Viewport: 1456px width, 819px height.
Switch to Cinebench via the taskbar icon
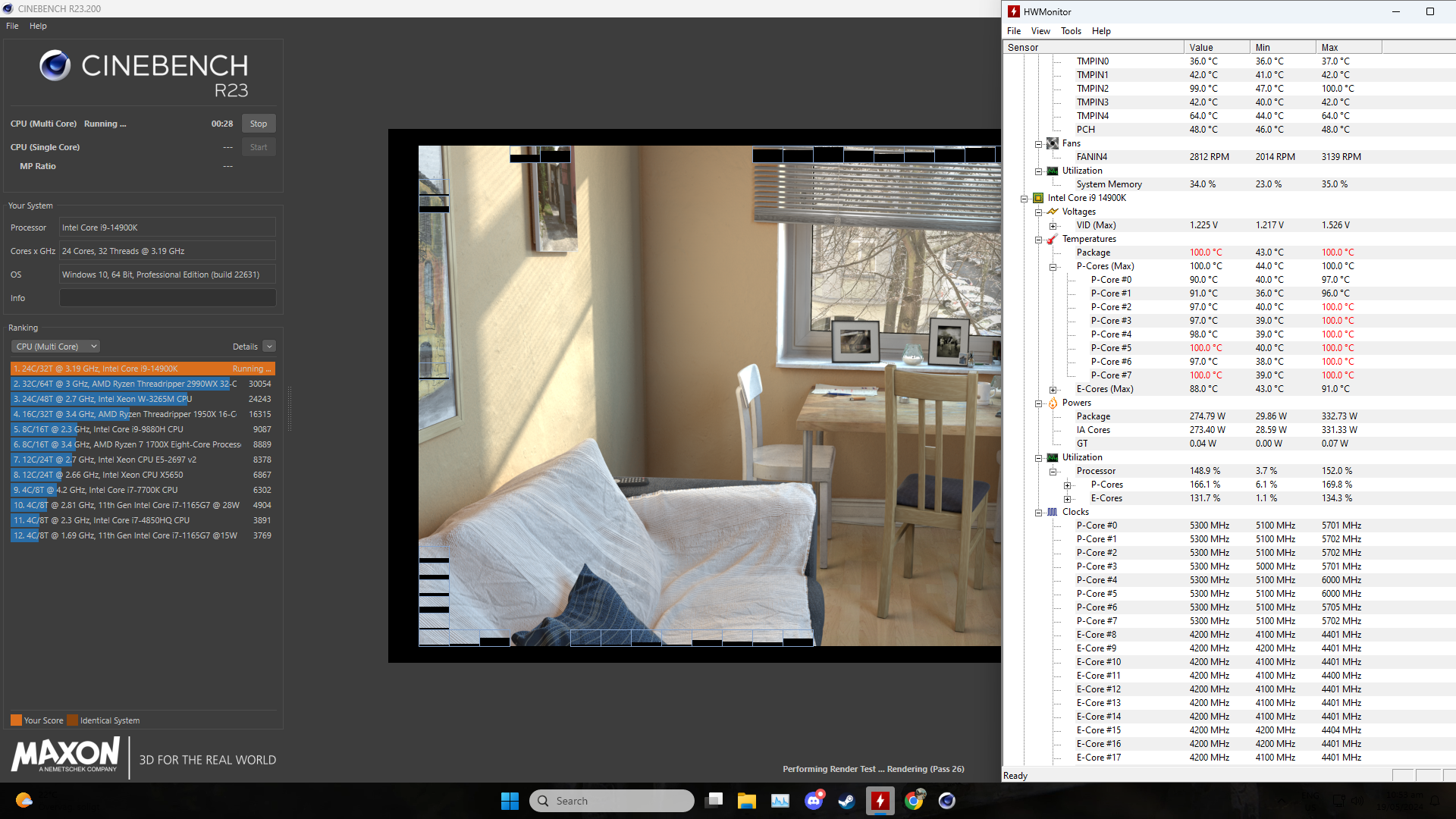click(x=947, y=801)
